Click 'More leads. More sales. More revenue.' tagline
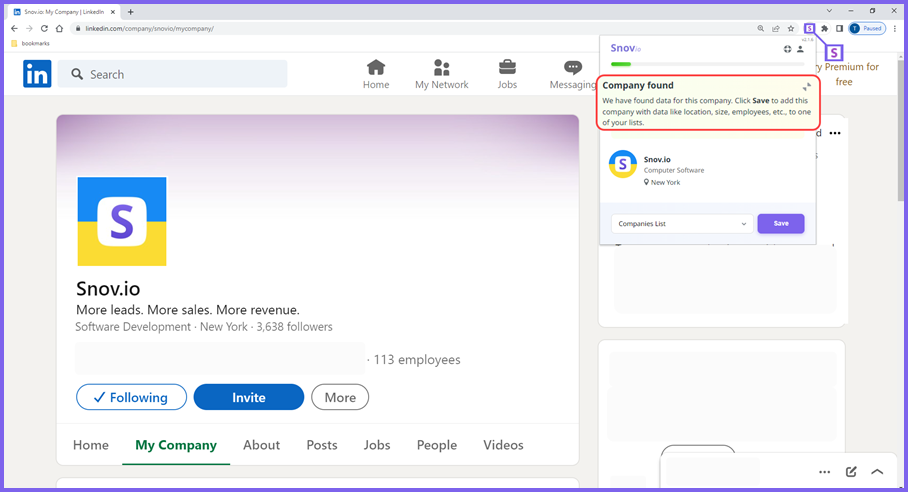Screen dimensions: 908x492 [188, 310]
